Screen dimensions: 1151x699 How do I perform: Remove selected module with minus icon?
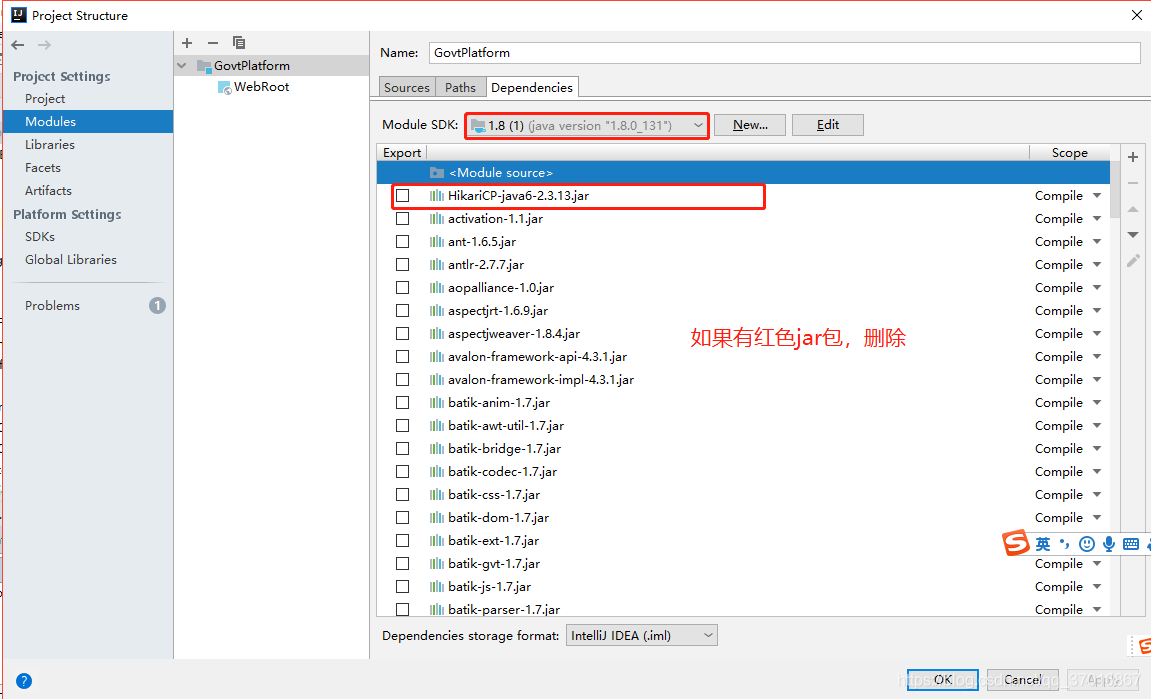pos(213,43)
